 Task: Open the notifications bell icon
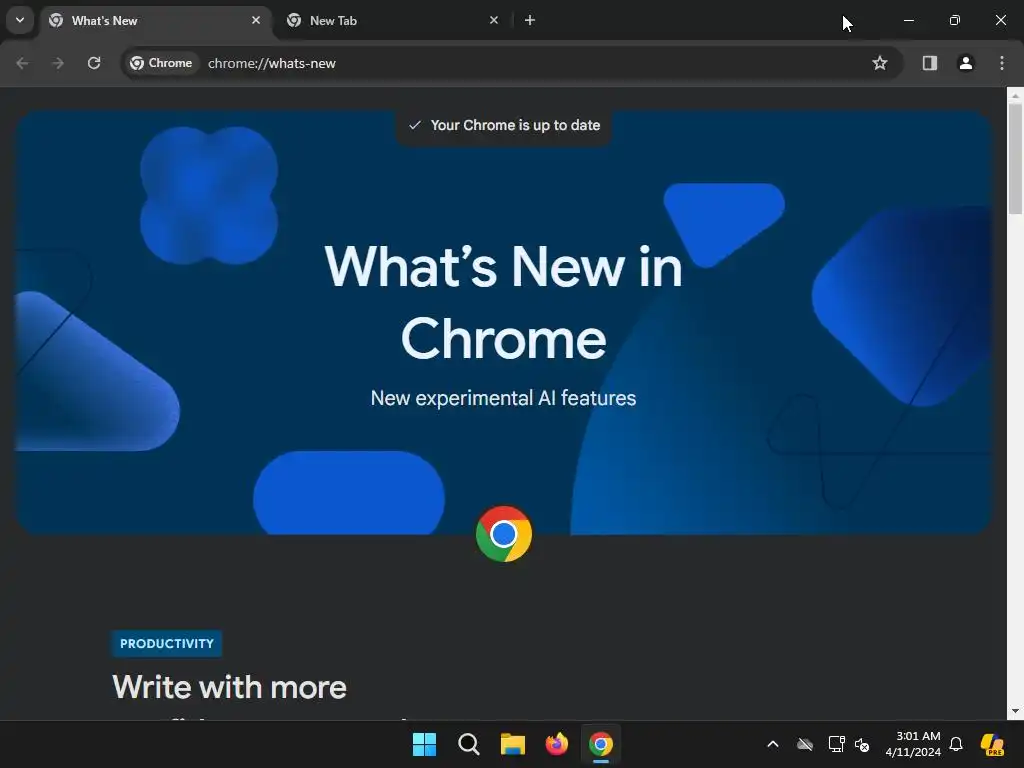tap(956, 744)
